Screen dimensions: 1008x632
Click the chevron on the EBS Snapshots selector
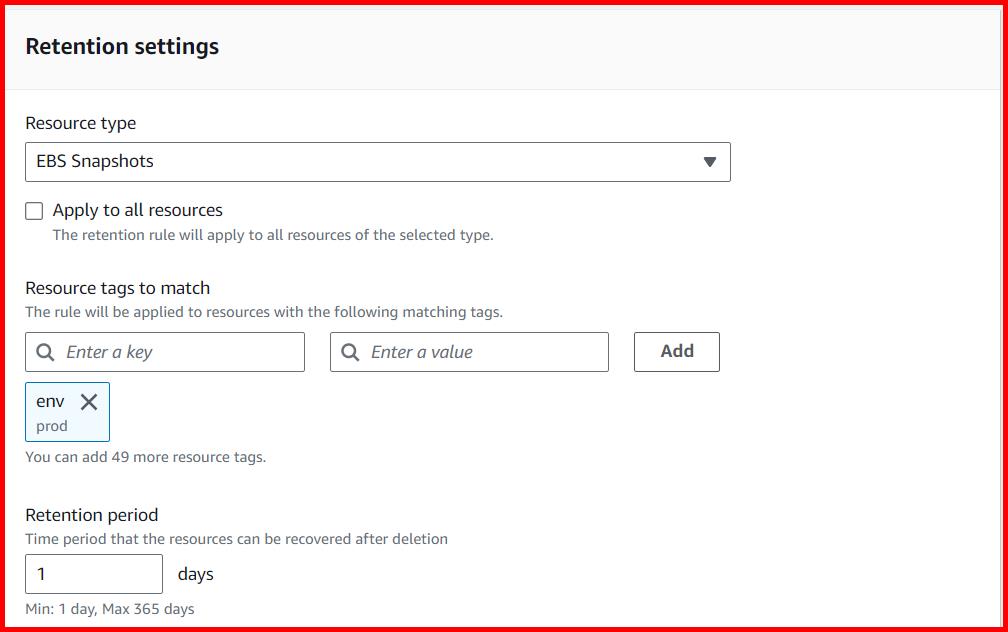pyautogui.click(x=712, y=161)
